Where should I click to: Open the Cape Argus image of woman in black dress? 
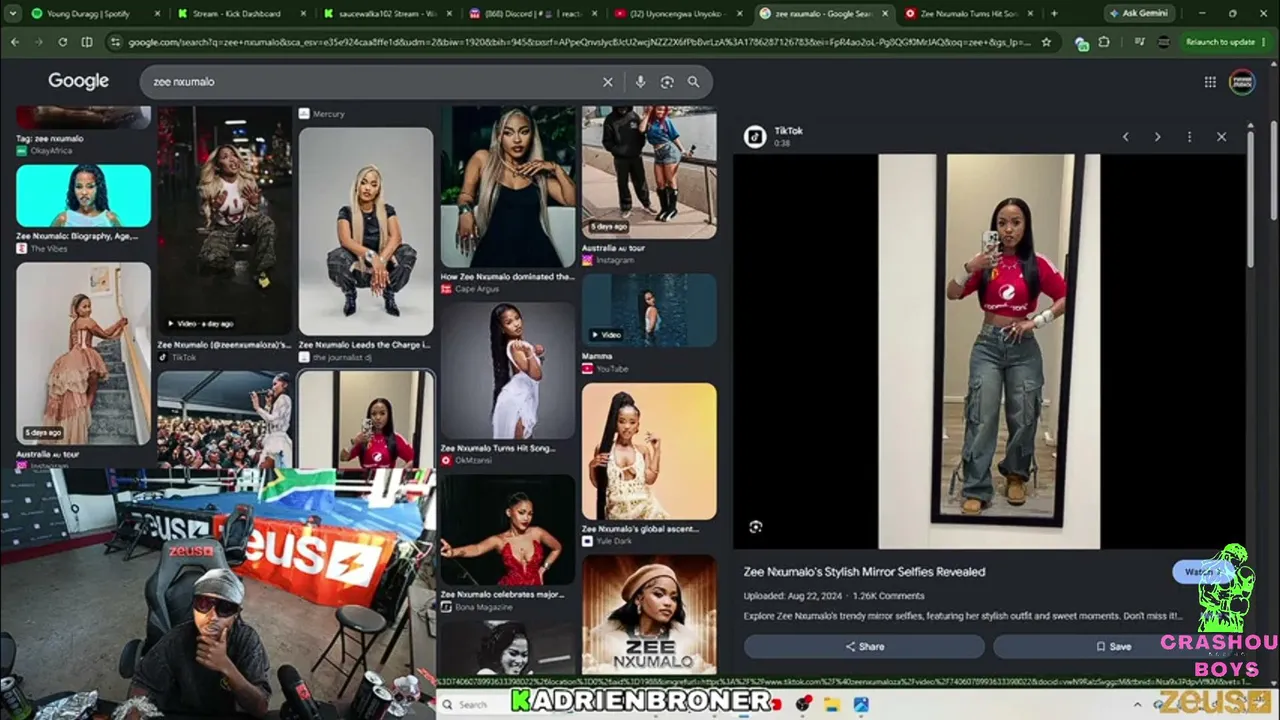pyautogui.click(x=508, y=187)
